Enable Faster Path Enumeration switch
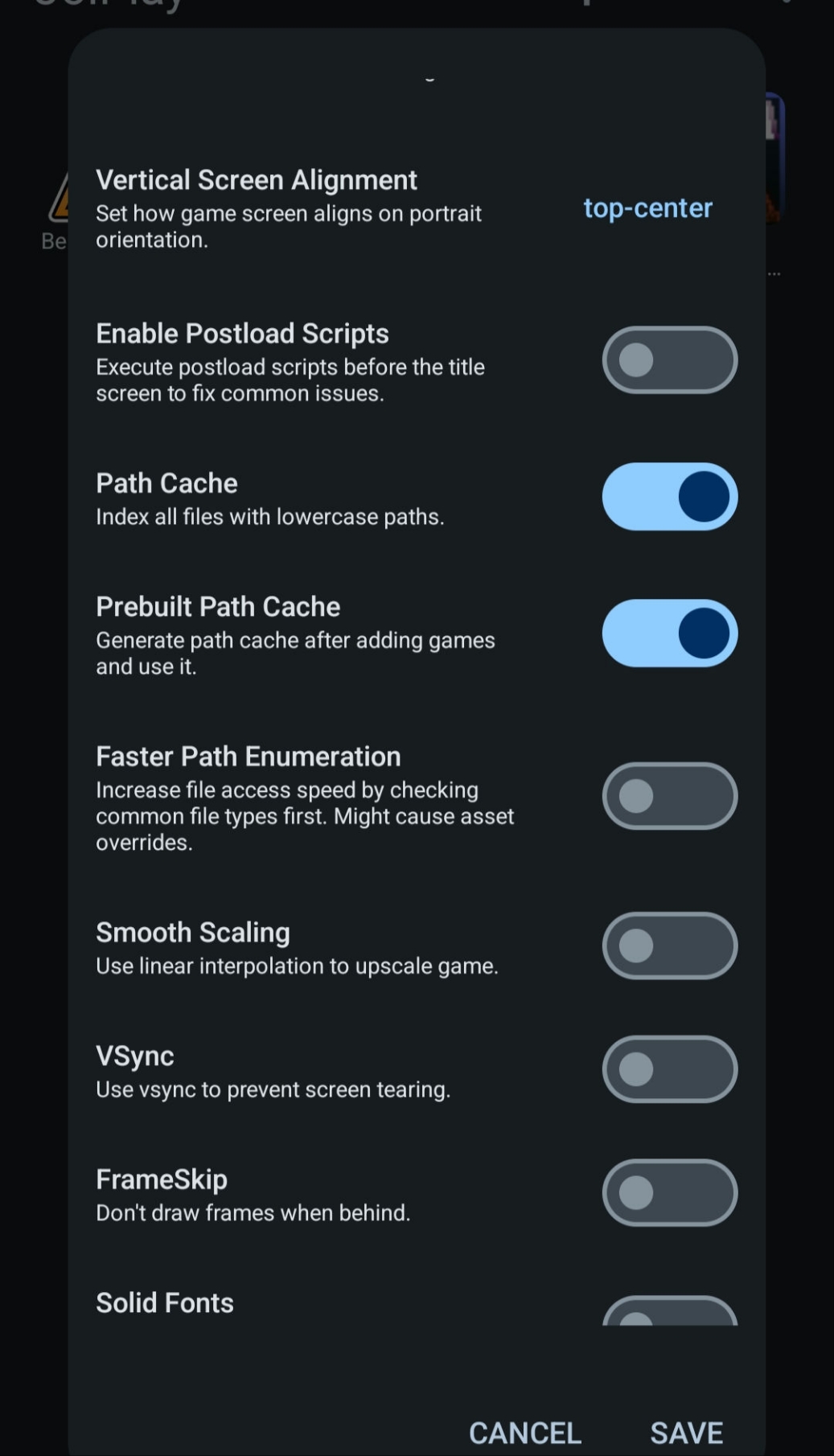The image size is (834, 1456). [670, 796]
